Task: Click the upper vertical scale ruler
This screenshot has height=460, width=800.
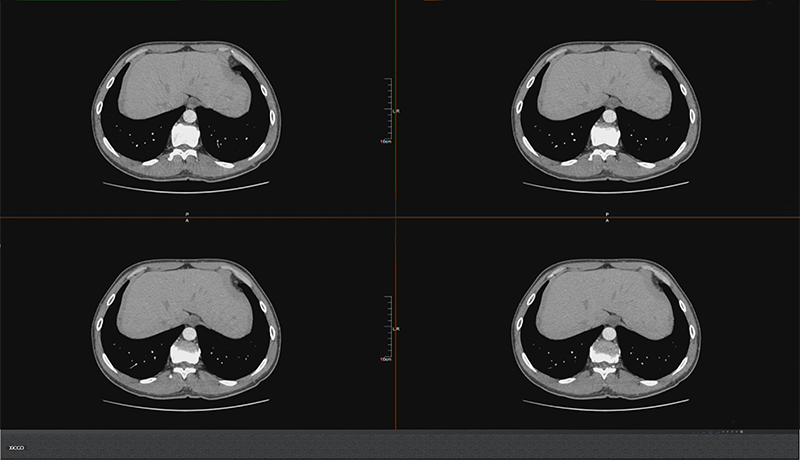Action: (x=391, y=110)
